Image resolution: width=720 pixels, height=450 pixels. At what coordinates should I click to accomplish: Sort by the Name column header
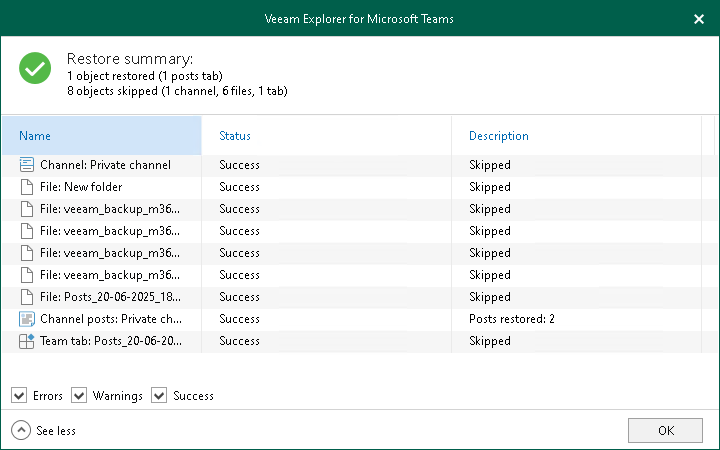(35, 136)
